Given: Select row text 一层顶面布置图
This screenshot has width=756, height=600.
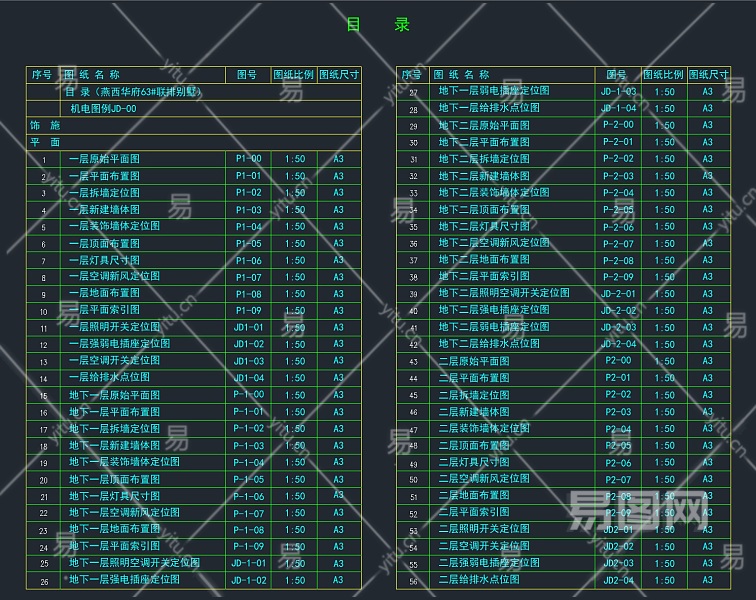Looking at the screenshot, I should pyautogui.click(x=104, y=244).
